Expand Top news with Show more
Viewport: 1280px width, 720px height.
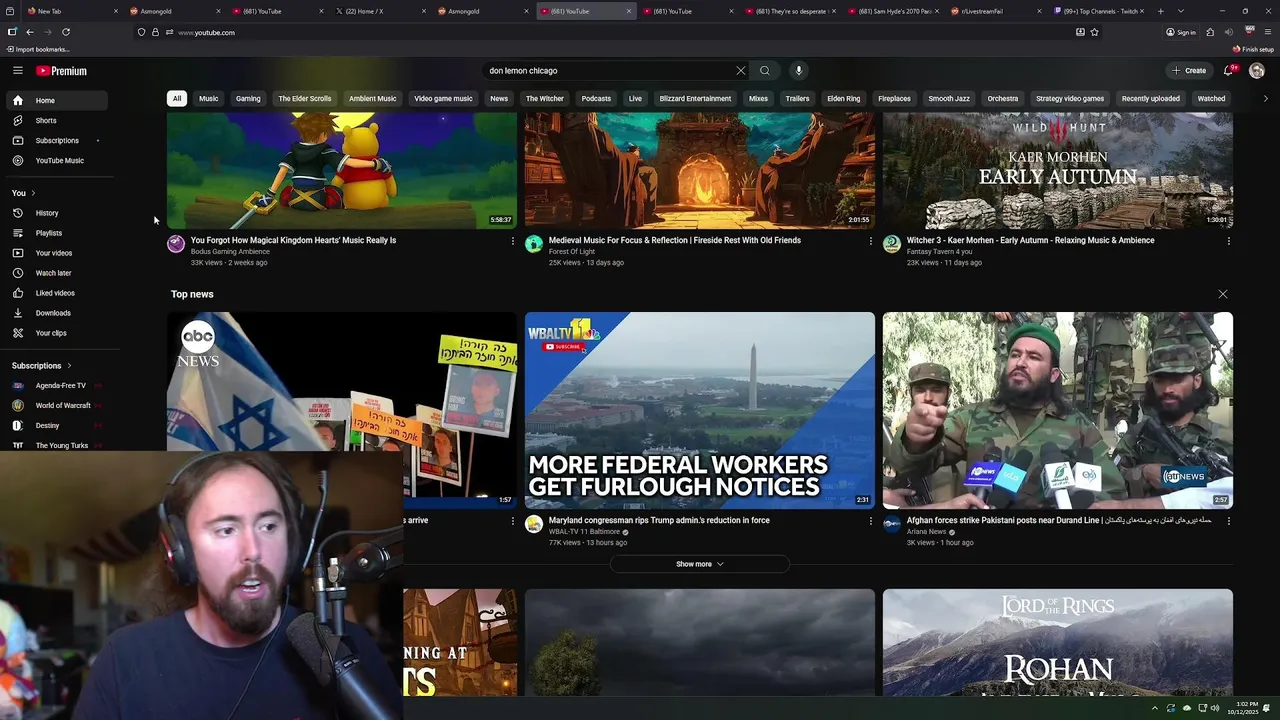click(x=700, y=564)
